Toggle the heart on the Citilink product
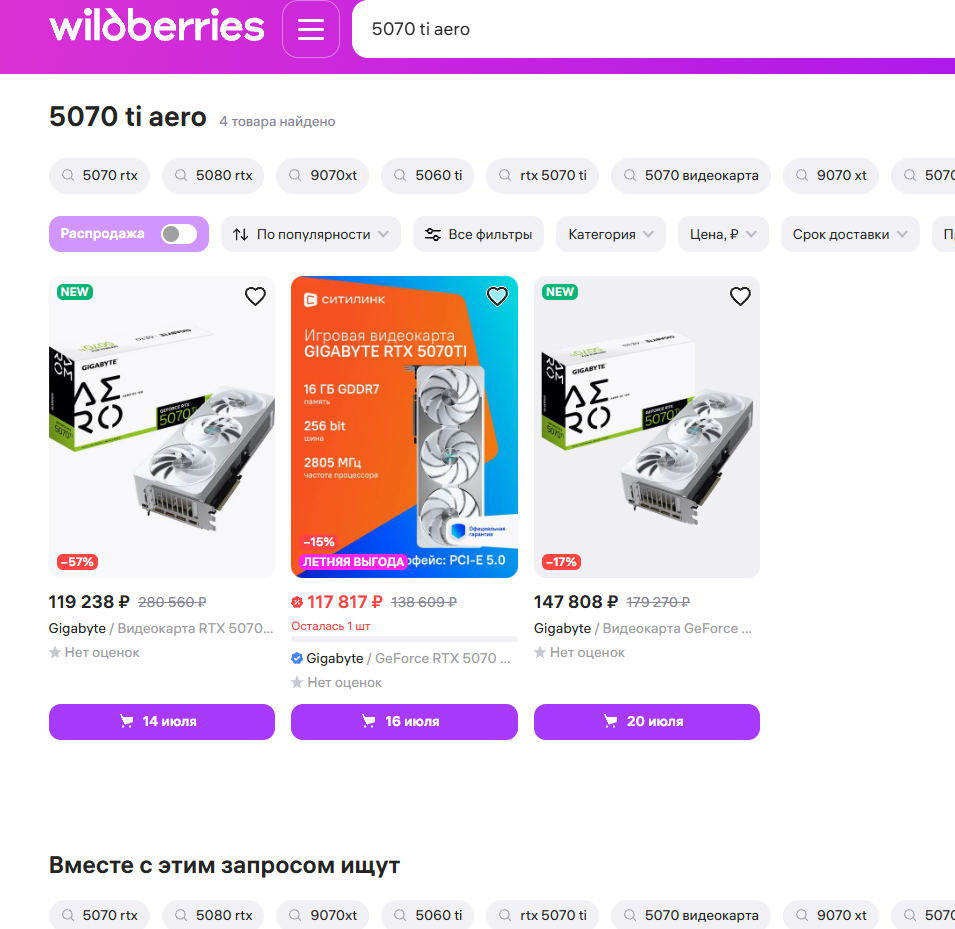 click(497, 296)
